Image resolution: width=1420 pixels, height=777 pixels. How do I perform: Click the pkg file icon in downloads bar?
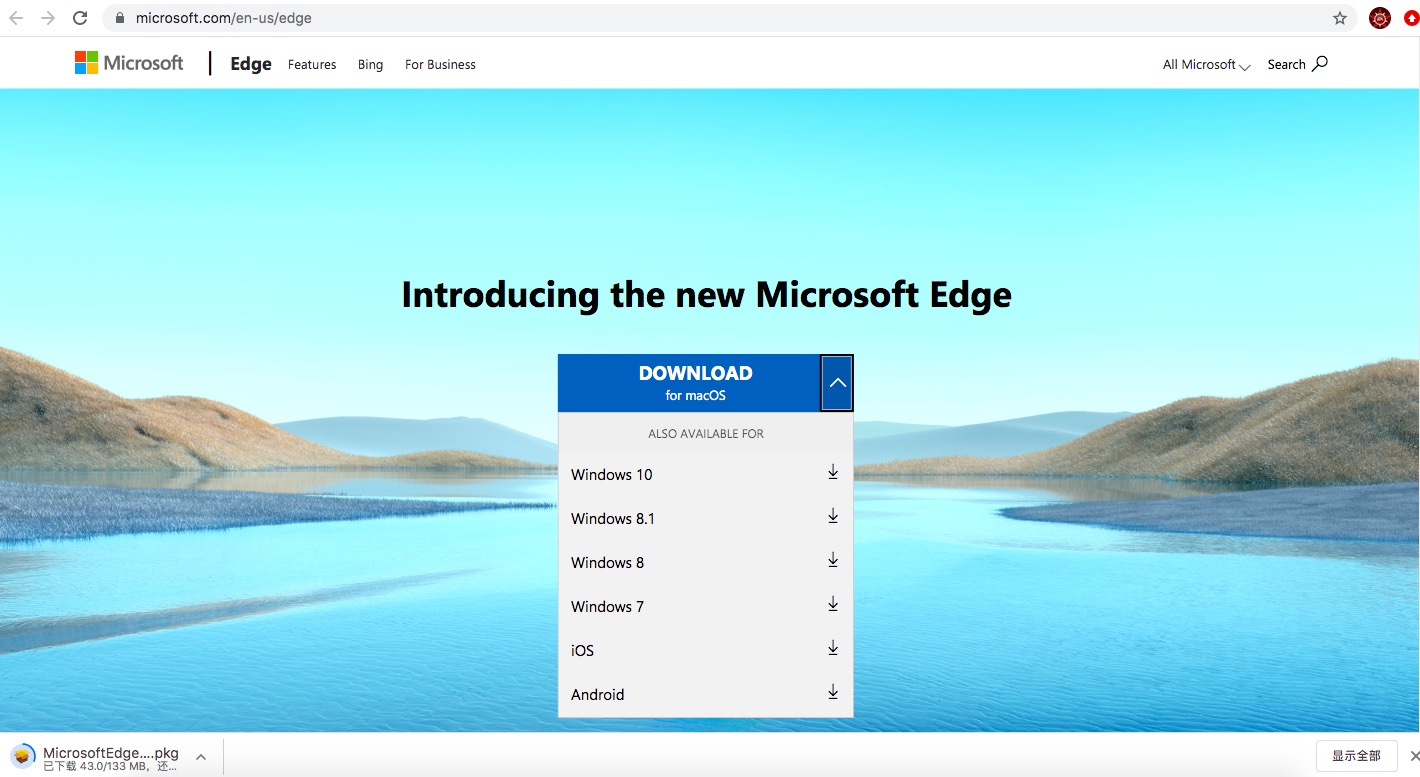point(23,757)
